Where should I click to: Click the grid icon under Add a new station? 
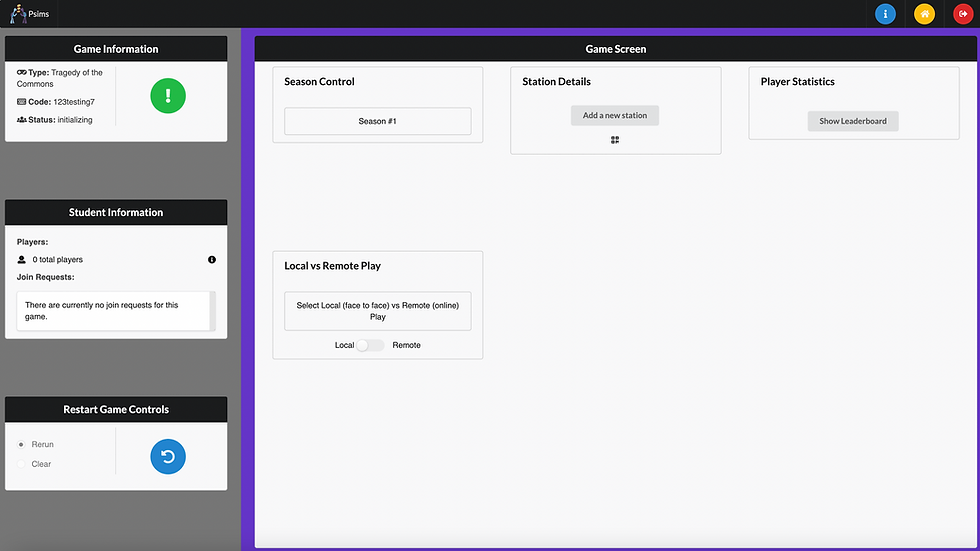pos(615,140)
